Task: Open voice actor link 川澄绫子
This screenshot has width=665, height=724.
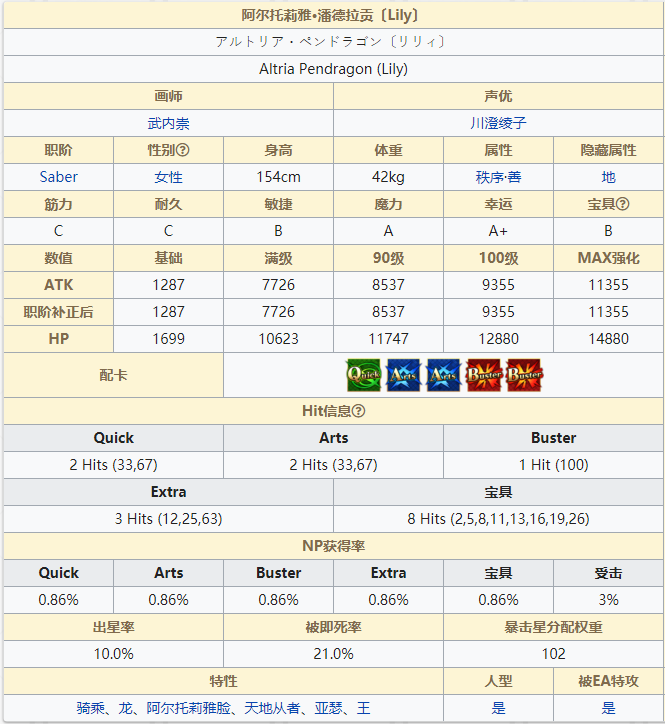Action: pyautogui.click(x=498, y=123)
